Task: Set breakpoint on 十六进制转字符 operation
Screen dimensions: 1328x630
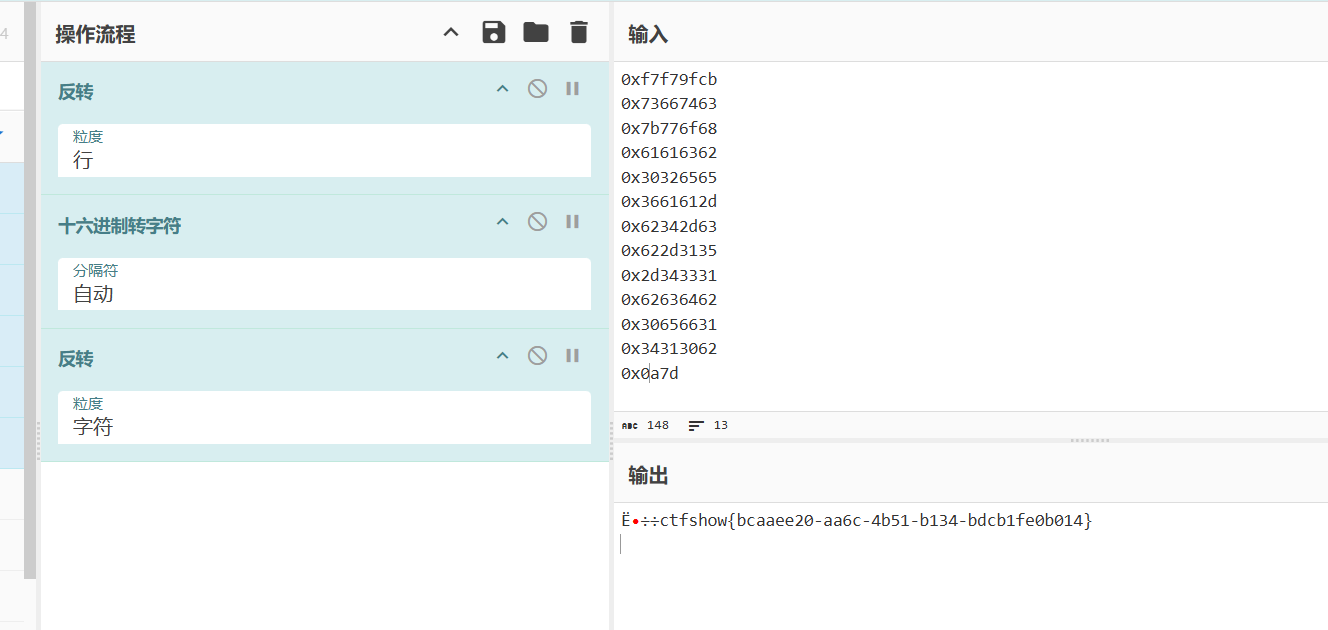Action: [572, 222]
